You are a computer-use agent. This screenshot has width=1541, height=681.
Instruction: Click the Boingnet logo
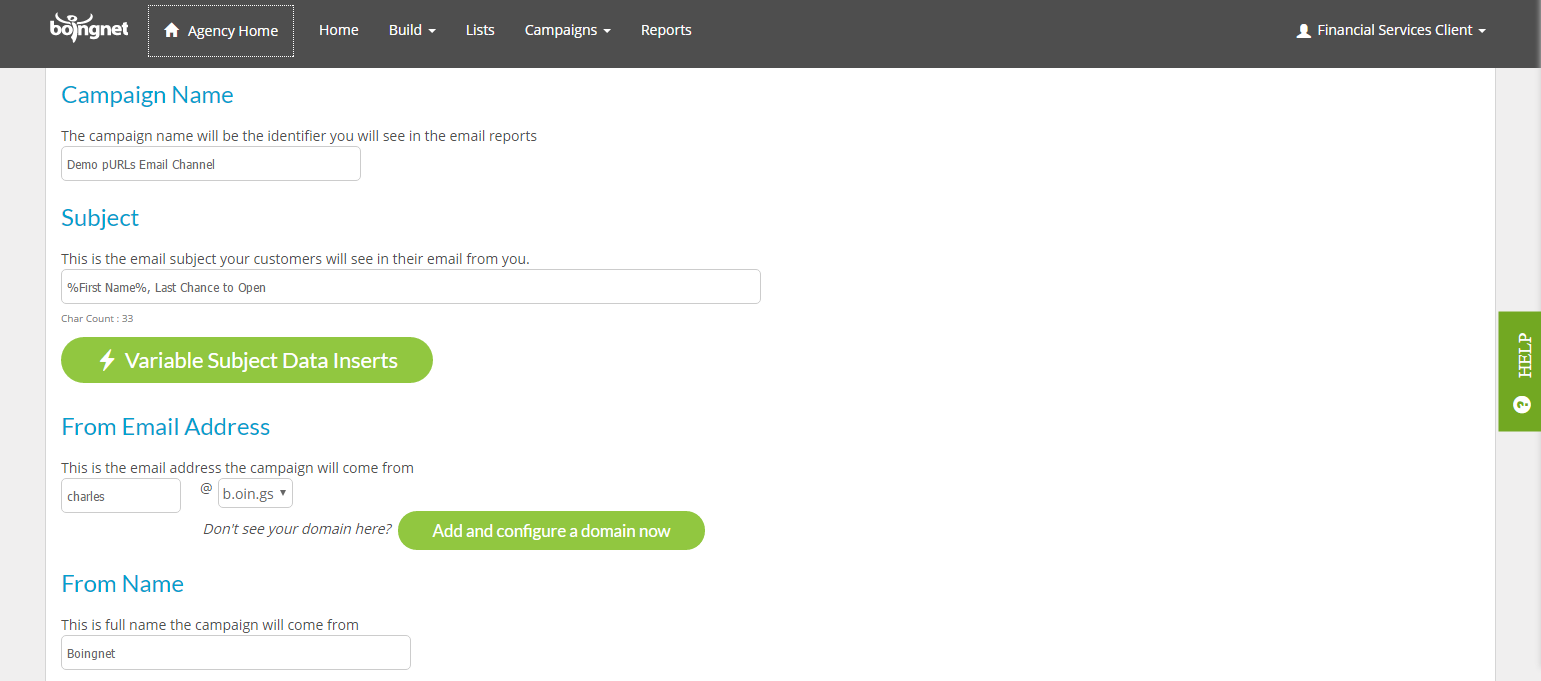coord(89,29)
